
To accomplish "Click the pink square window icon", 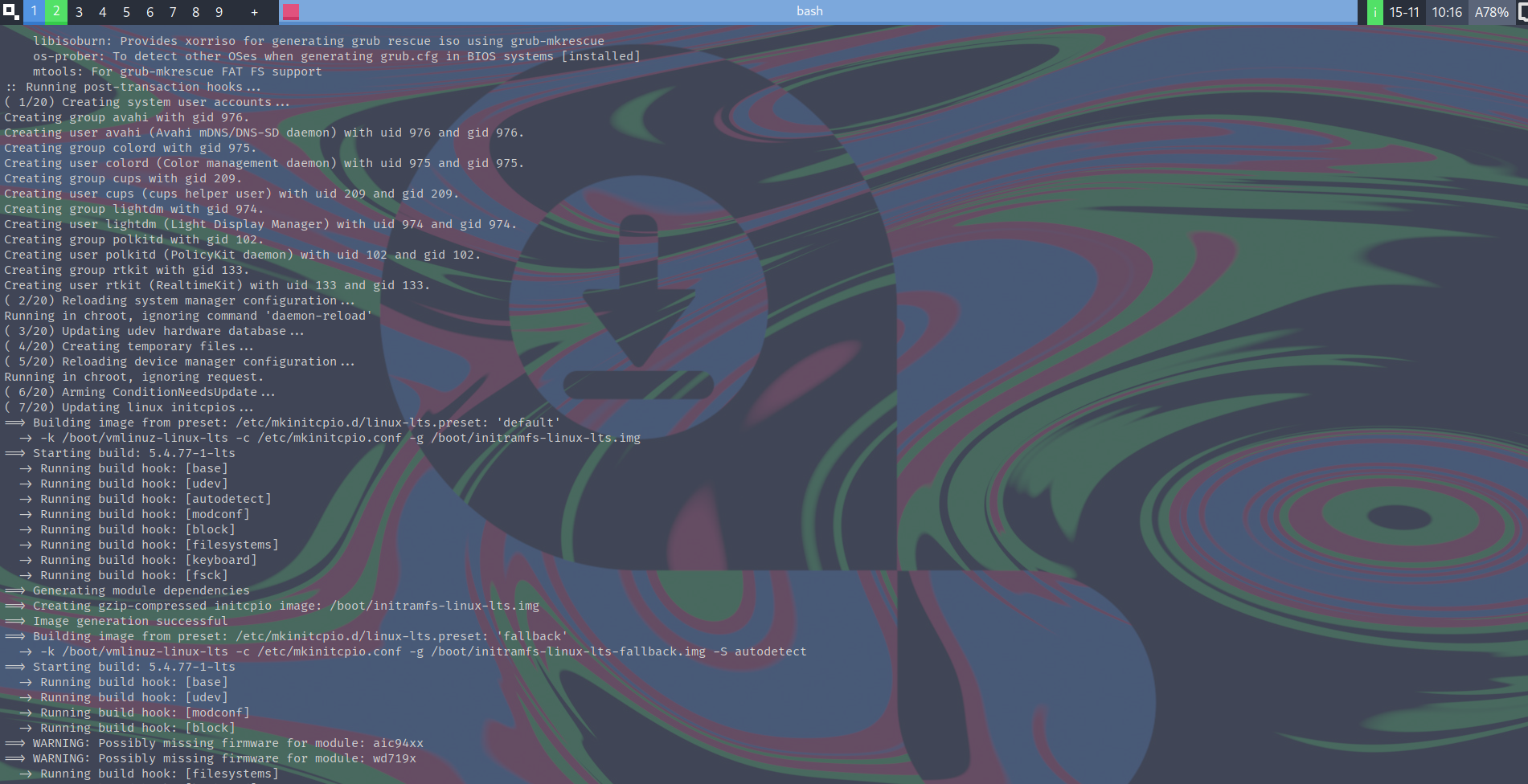I will [291, 12].
